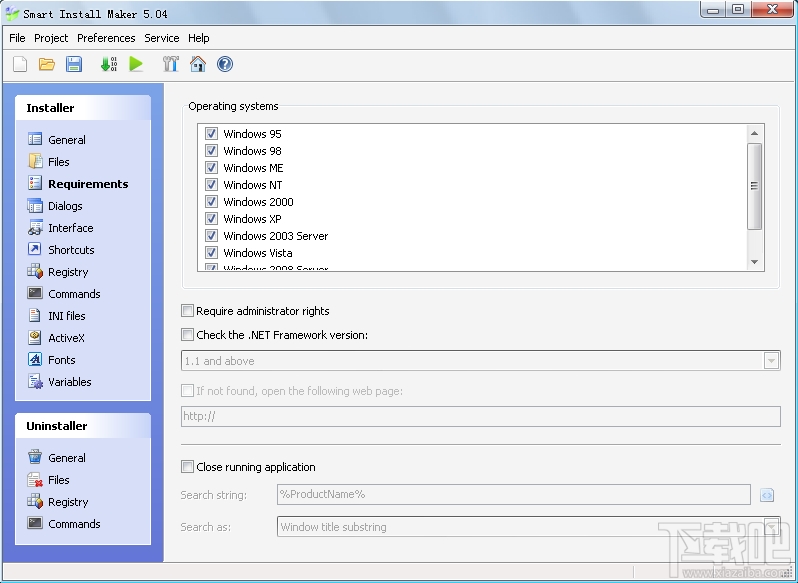Click the Uninstaller General trash icon
798x583 pixels.
tap(35, 457)
